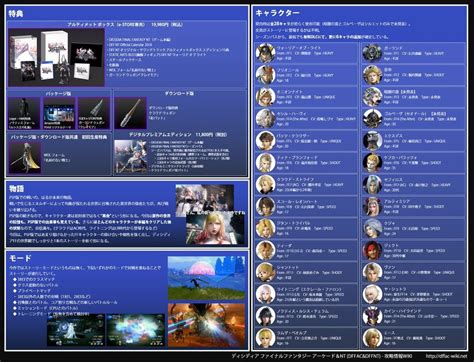Select the Tidus (ティーダ) portrait
The height and width of the screenshot is (362, 474).
[x=265, y=250]
